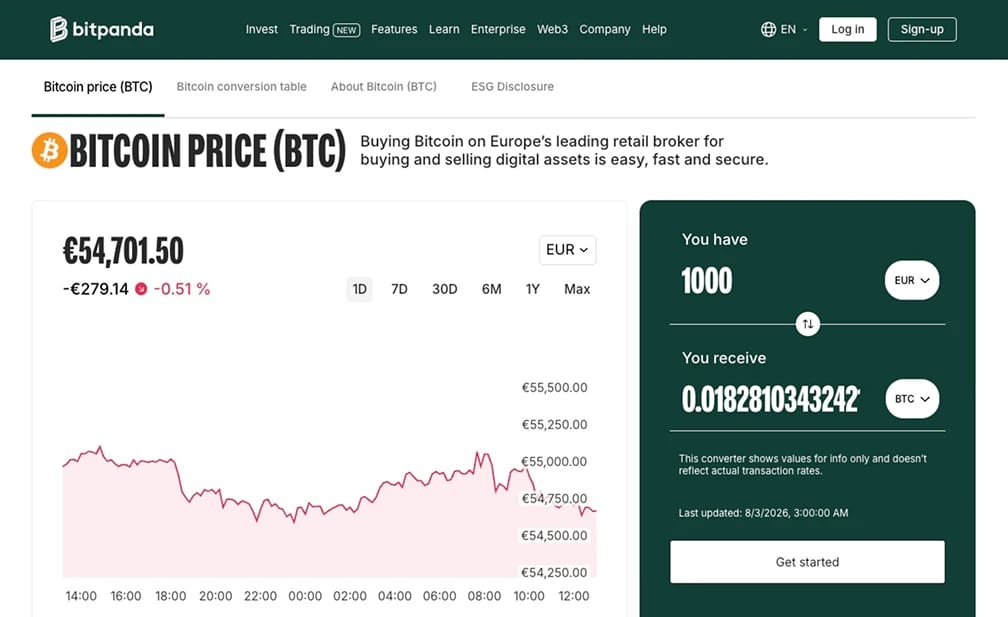Click the Last updated timestamp text
The height and width of the screenshot is (617, 1008).
coord(763,513)
